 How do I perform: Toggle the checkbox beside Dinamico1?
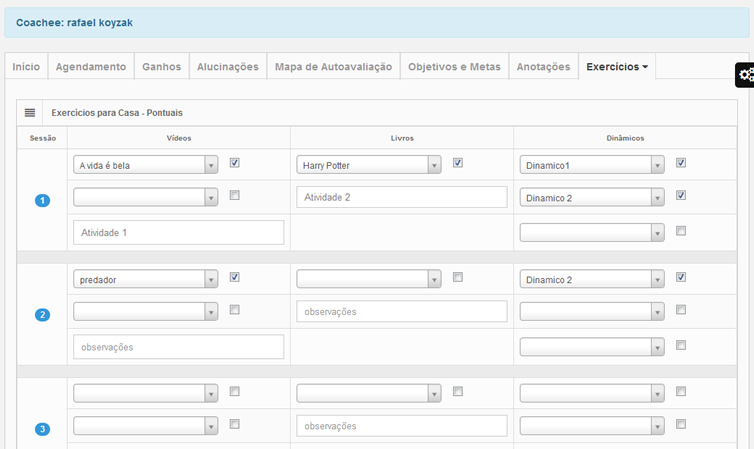pyautogui.click(x=681, y=163)
